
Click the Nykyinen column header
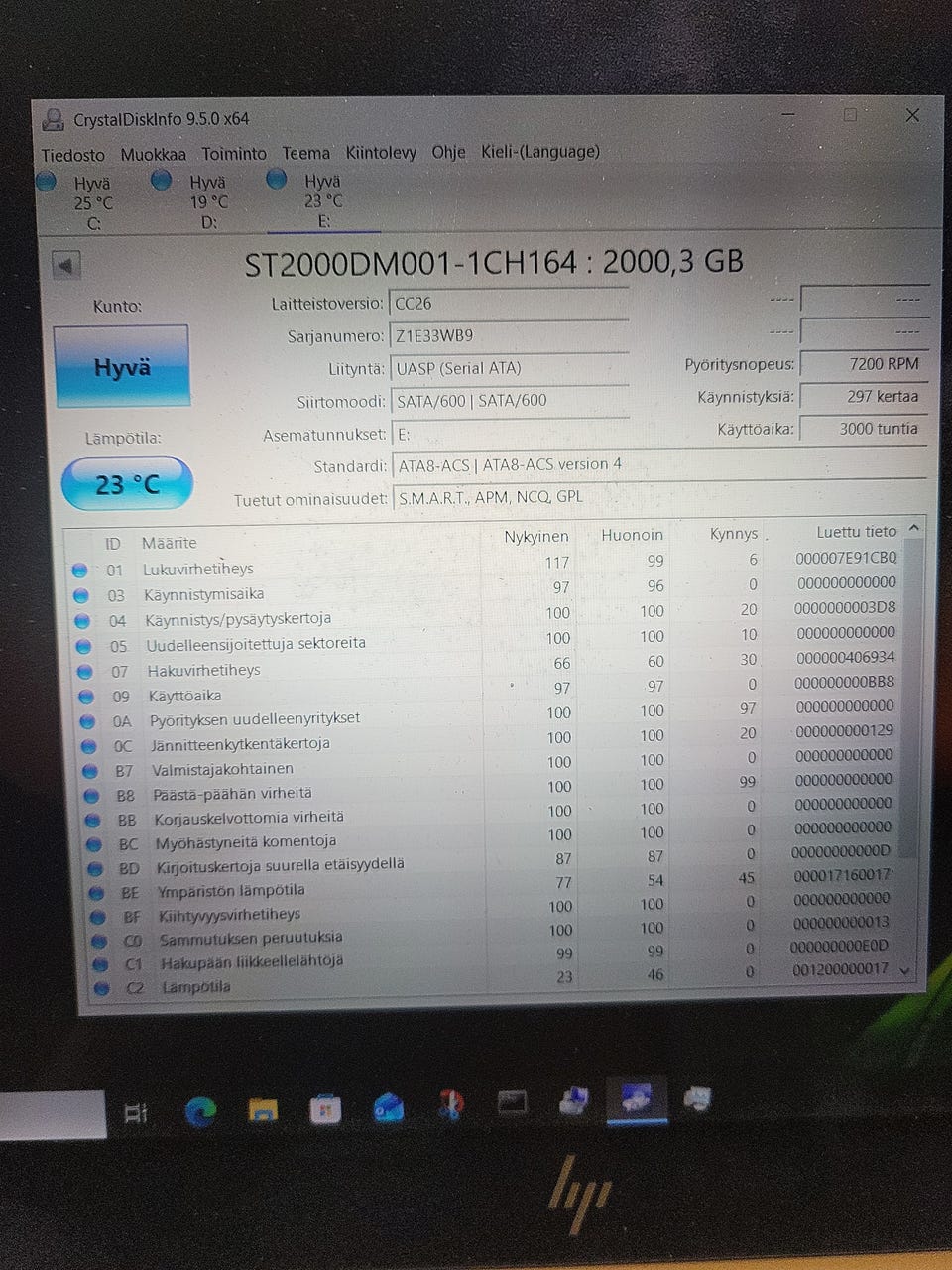(x=536, y=537)
